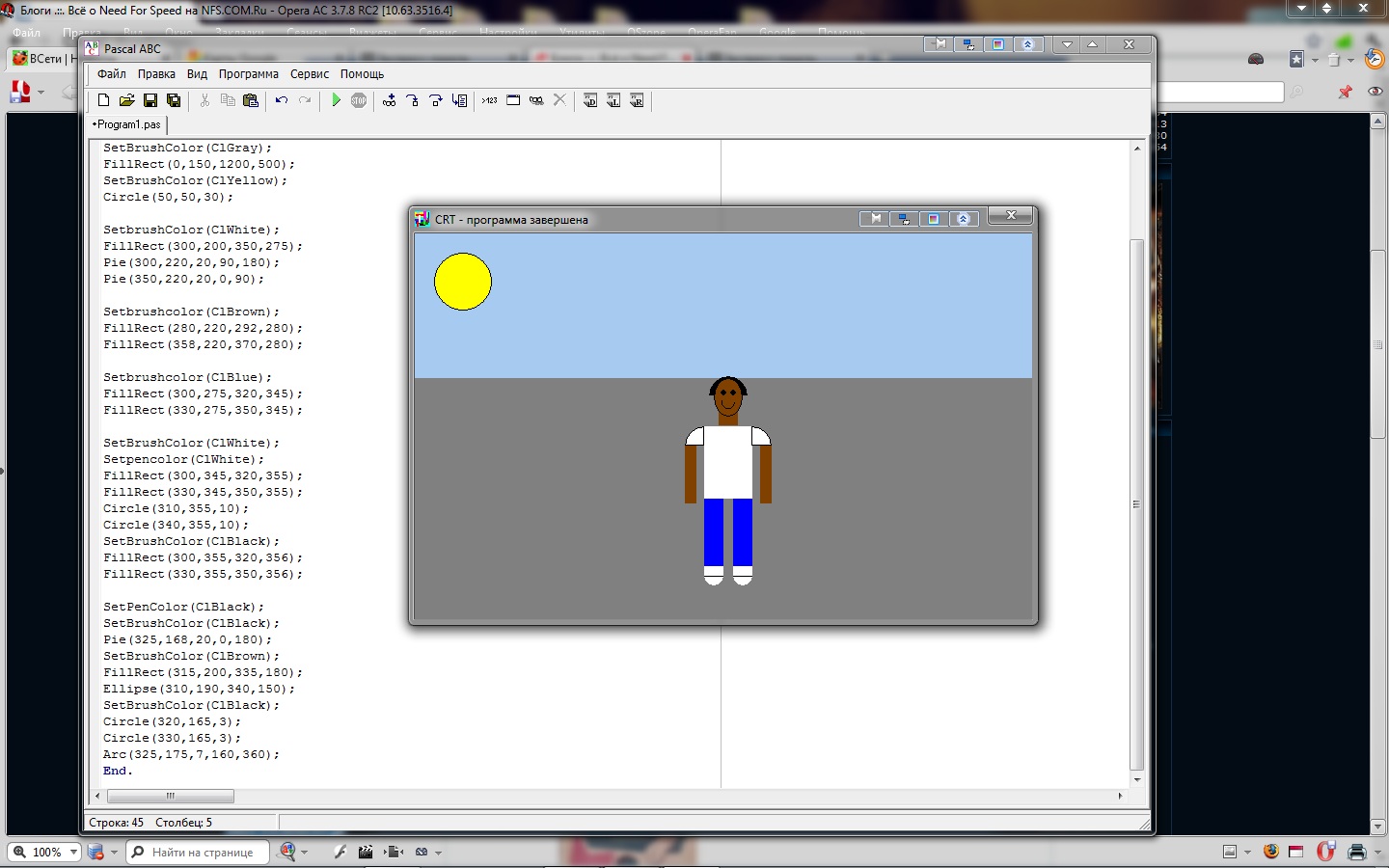This screenshot has width=1389, height=868.
Task: Run the program with the green play button
Action: click(x=336, y=100)
